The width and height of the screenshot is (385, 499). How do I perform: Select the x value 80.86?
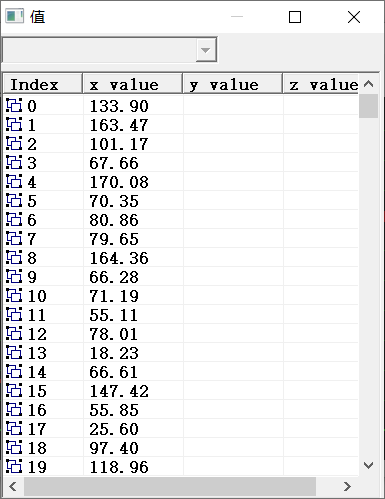[x=114, y=220]
